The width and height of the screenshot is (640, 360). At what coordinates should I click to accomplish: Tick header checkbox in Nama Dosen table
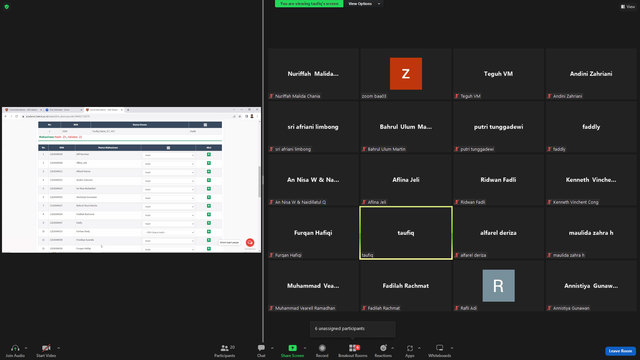(x=205, y=125)
